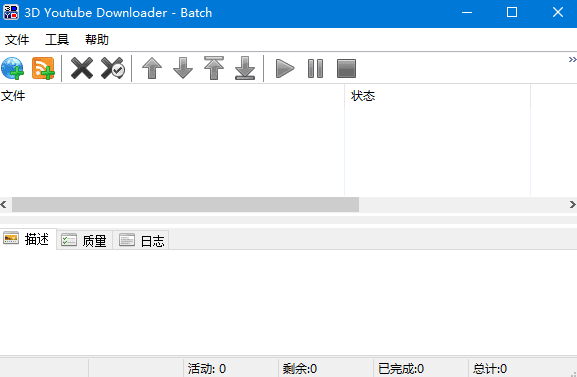Open the 帮助 menu
577x377 pixels.
tap(97, 39)
